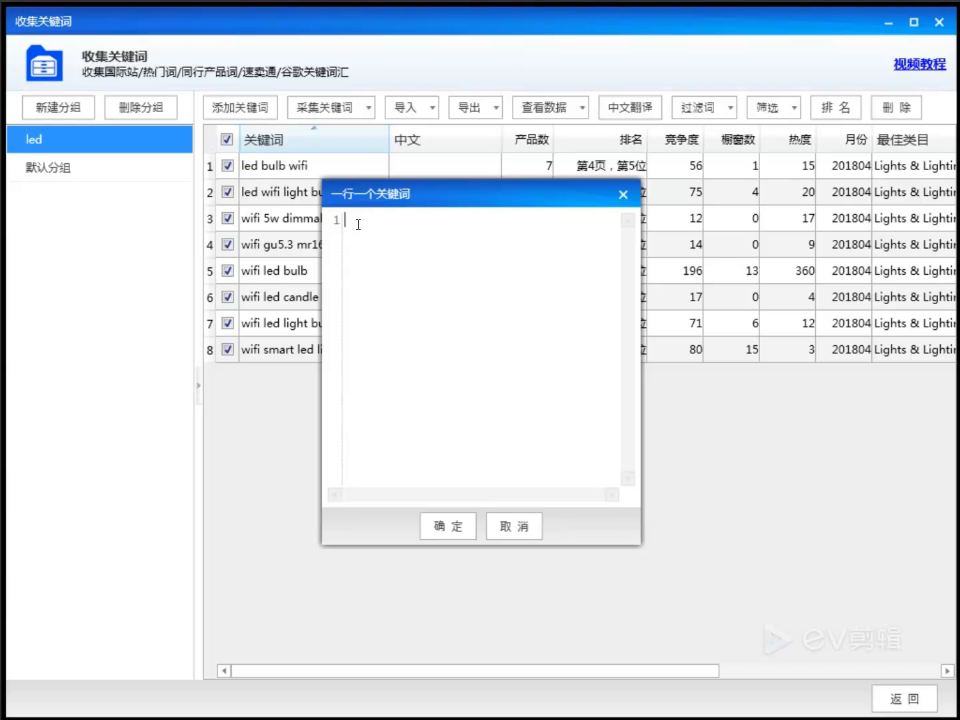Click the main table scroll-right arrow
The height and width of the screenshot is (720, 960).
pos(947,671)
